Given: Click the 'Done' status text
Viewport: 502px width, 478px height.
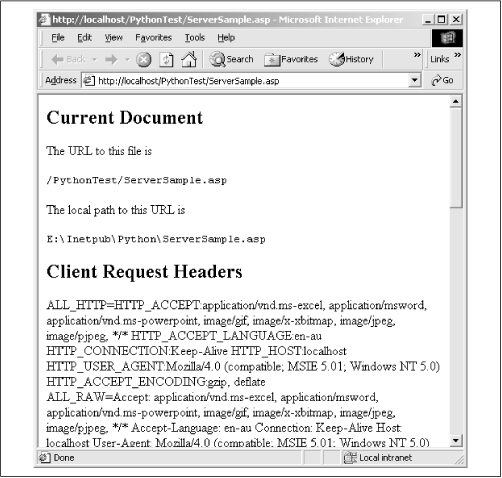Looking at the screenshot, I should [64, 458].
